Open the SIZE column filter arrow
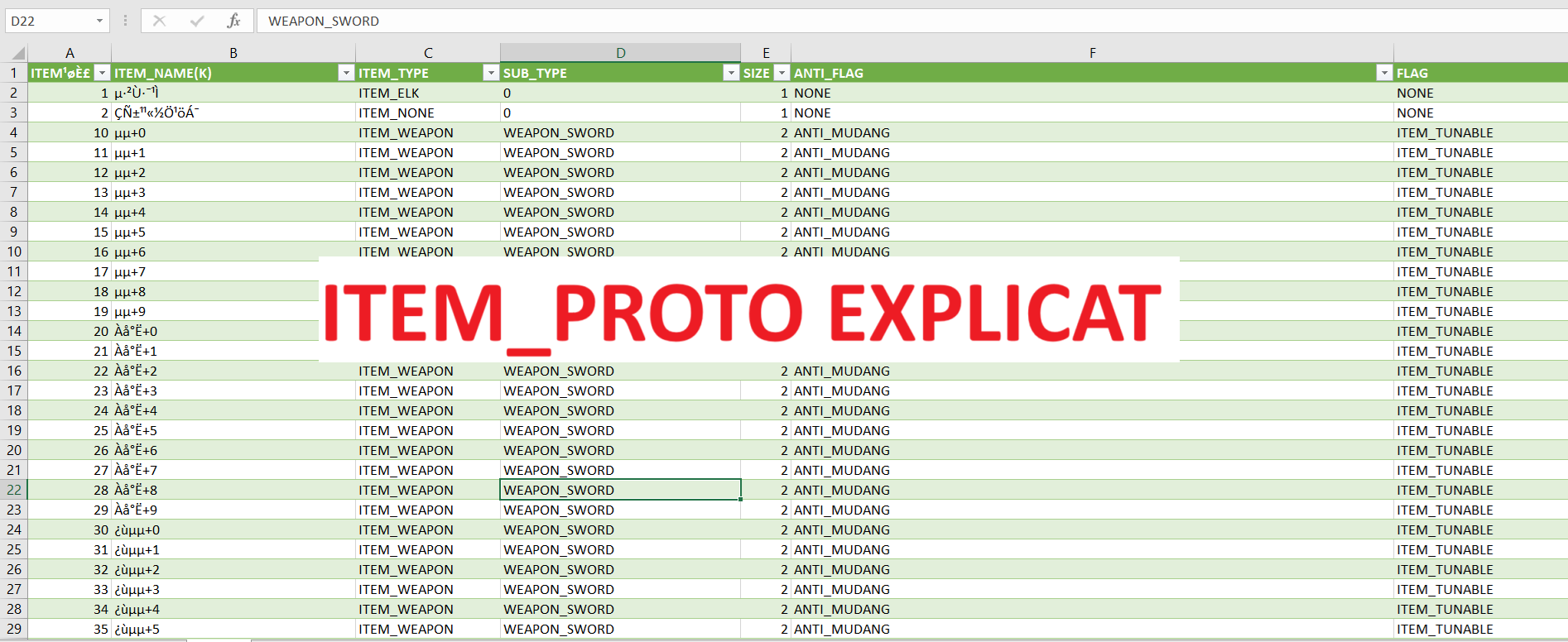This screenshot has height=642, width=1568. tap(782, 73)
